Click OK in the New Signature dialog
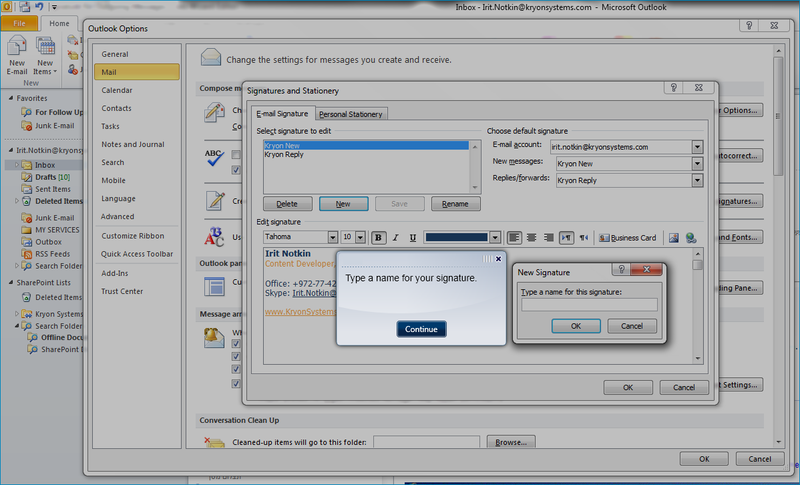The image size is (800, 485). [x=576, y=326]
